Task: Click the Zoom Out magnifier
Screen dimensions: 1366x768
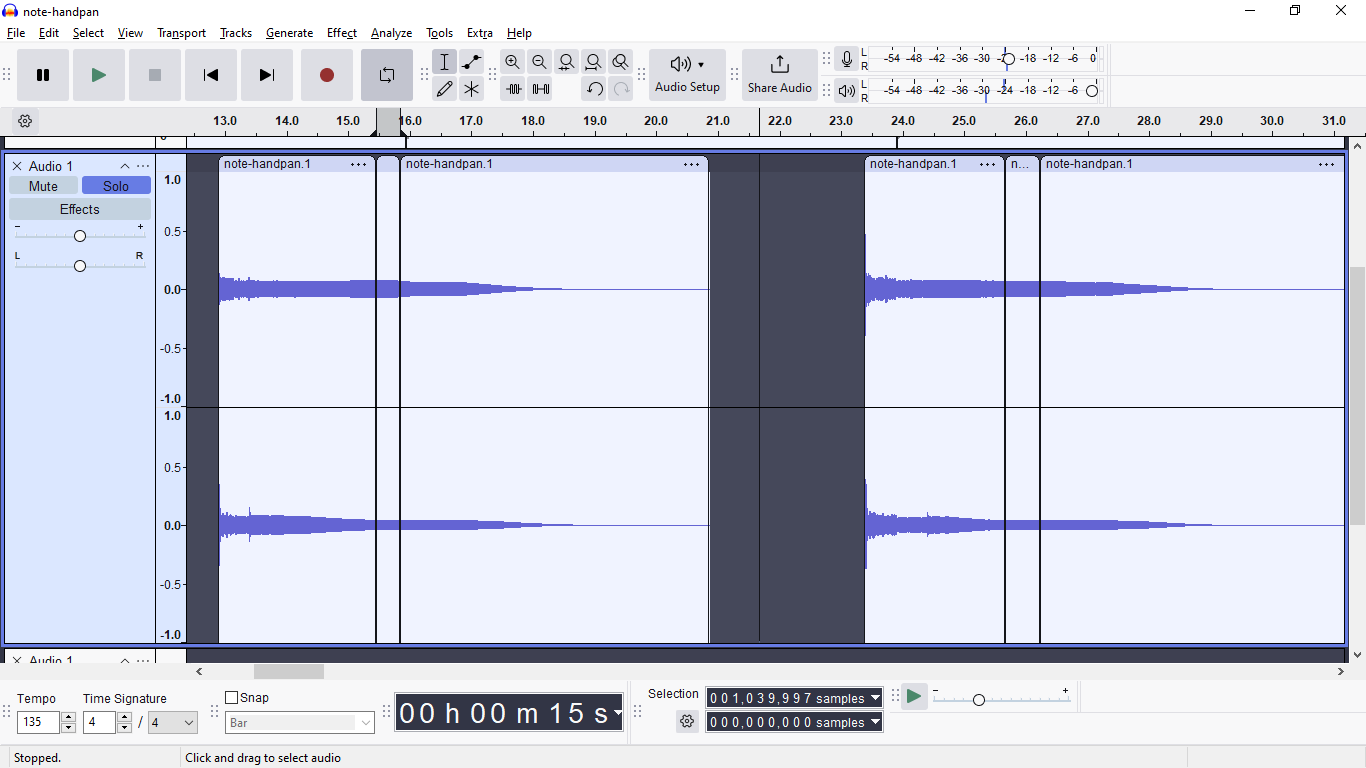Action: pyautogui.click(x=540, y=62)
